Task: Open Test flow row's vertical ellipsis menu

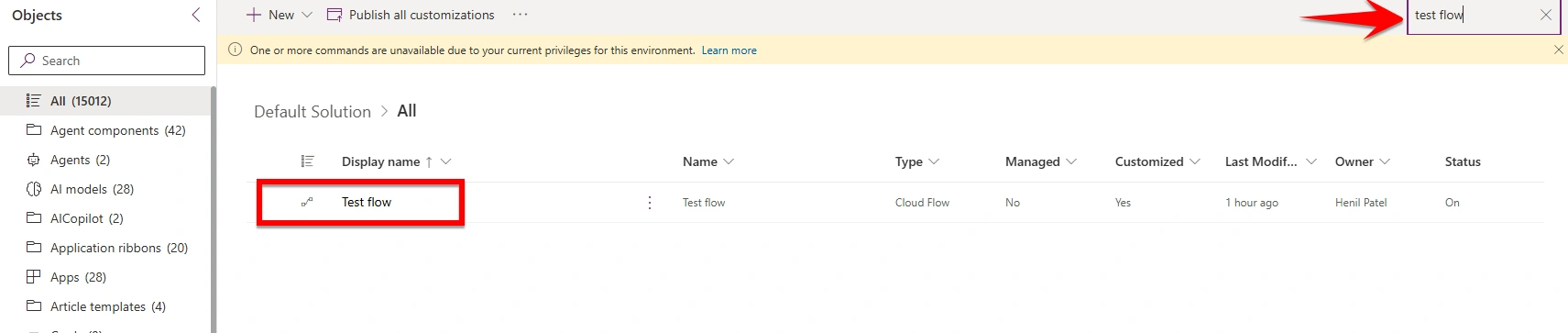Action: (x=650, y=203)
